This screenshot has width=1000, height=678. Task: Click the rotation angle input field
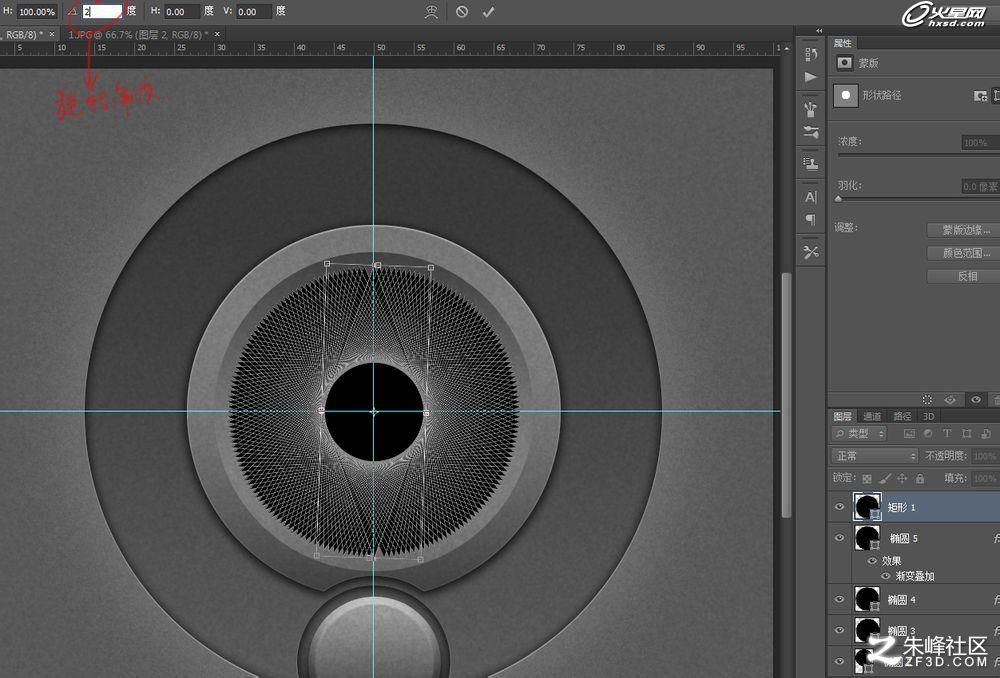[102, 11]
